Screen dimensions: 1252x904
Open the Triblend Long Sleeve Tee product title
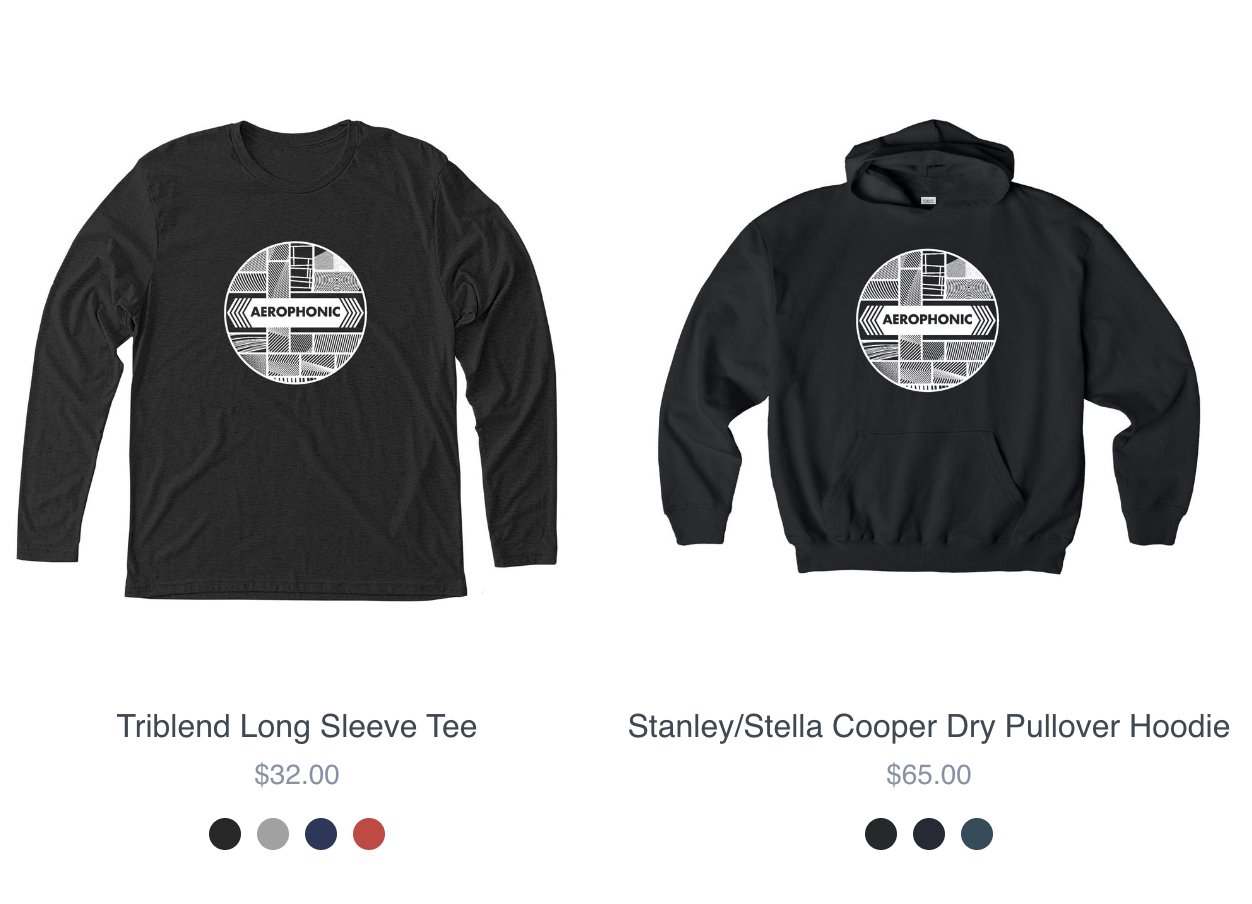click(297, 726)
